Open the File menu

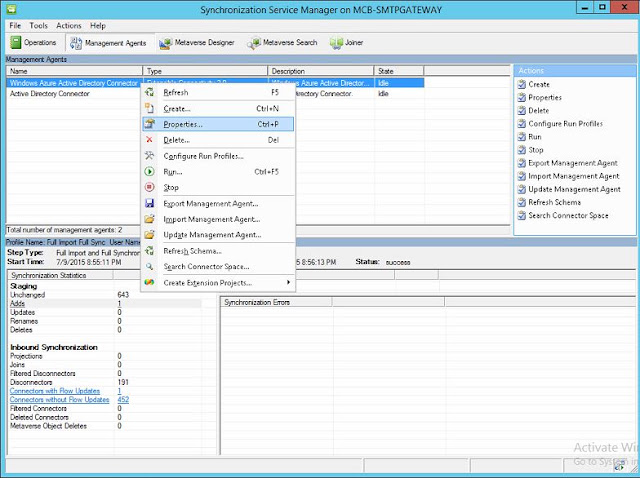pos(15,25)
